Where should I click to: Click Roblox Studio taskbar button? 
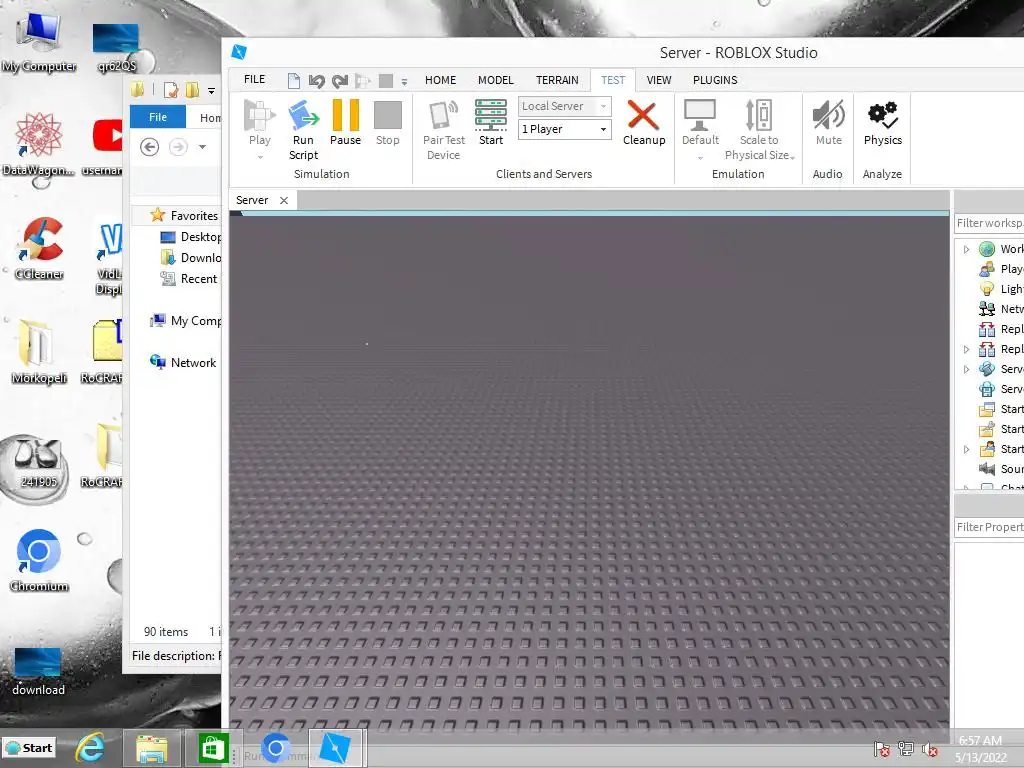(334, 748)
